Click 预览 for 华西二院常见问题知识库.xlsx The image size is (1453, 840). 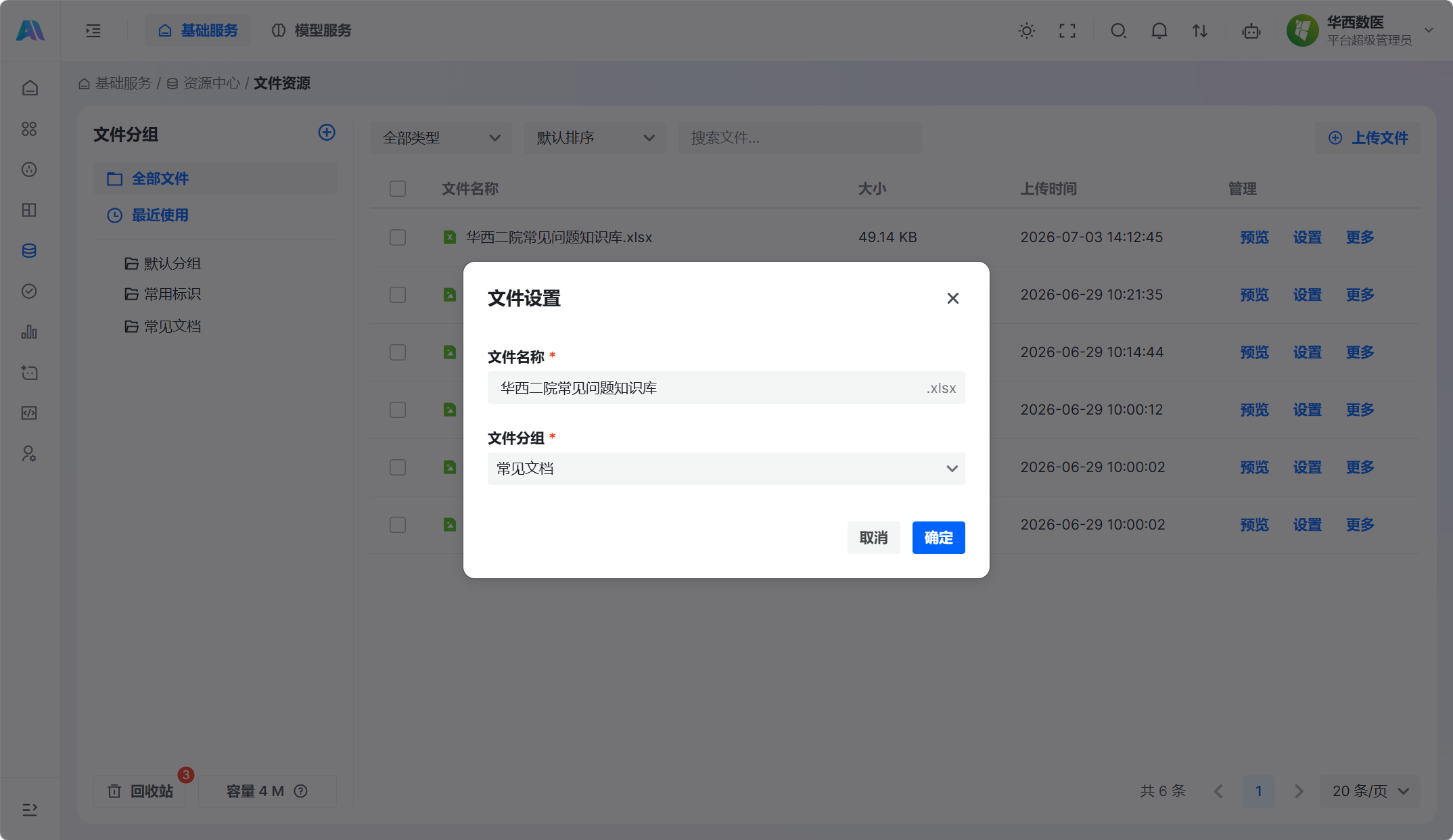pos(1254,237)
